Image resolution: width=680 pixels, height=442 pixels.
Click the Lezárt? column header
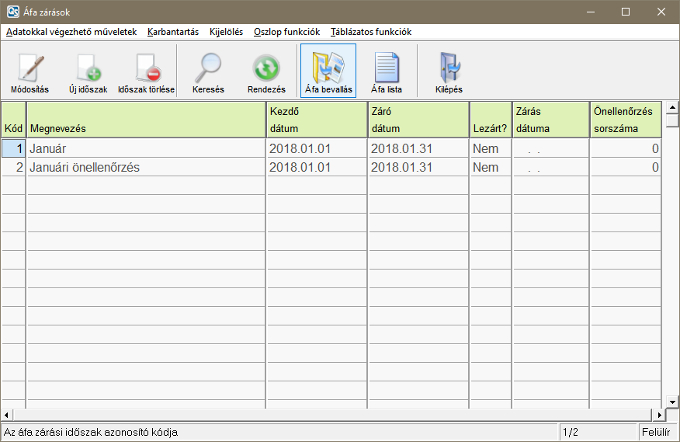click(x=490, y=129)
